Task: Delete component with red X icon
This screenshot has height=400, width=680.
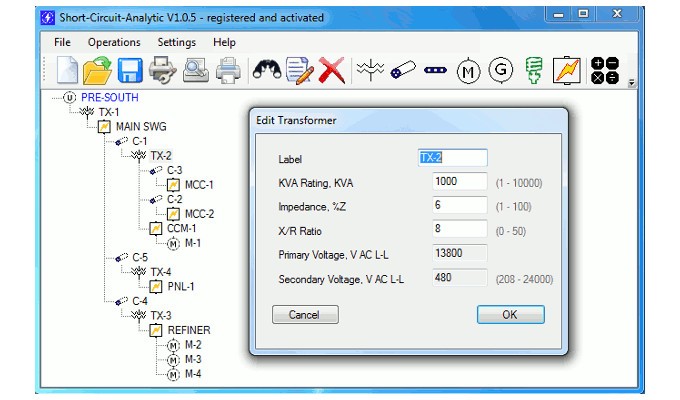Action: (x=332, y=70)
